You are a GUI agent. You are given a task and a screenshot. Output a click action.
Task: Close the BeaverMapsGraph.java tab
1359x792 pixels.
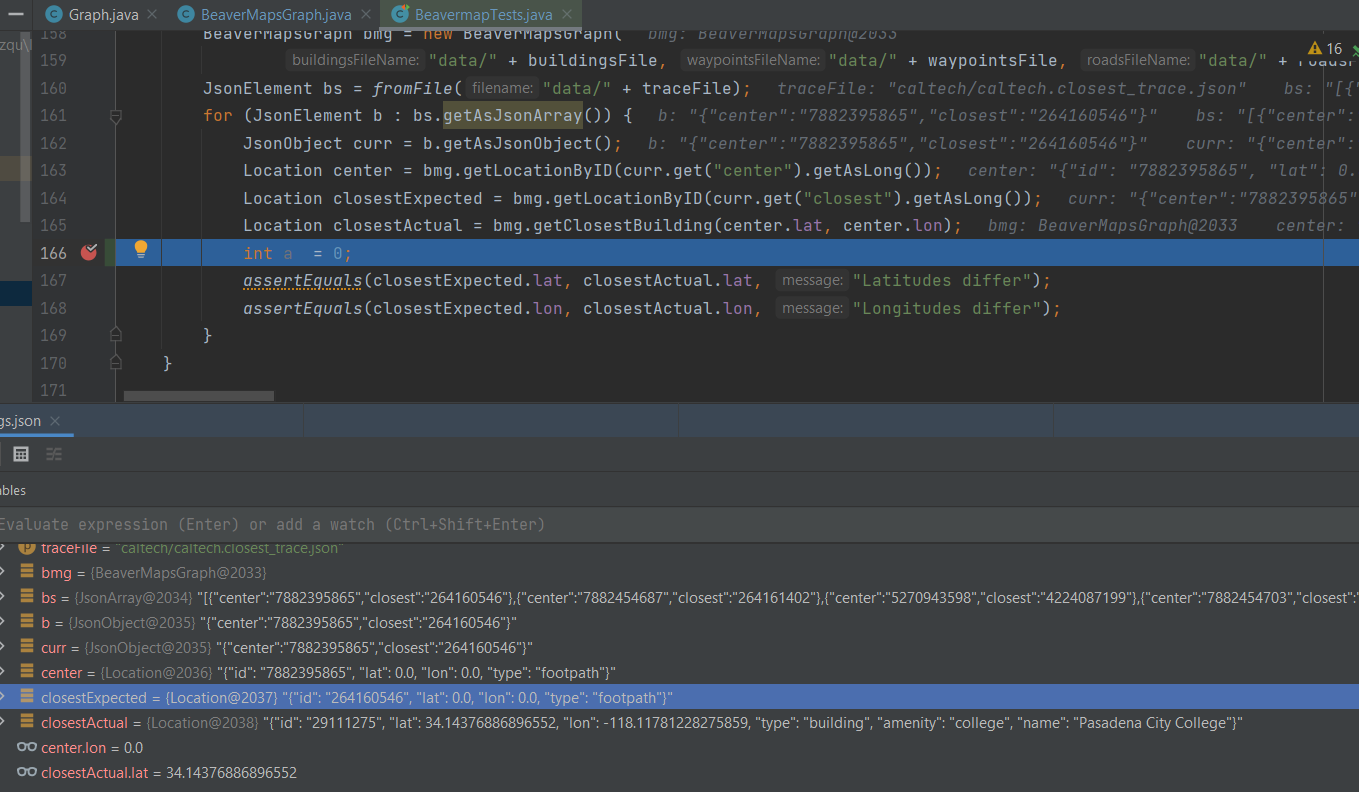tap(364, 15)
